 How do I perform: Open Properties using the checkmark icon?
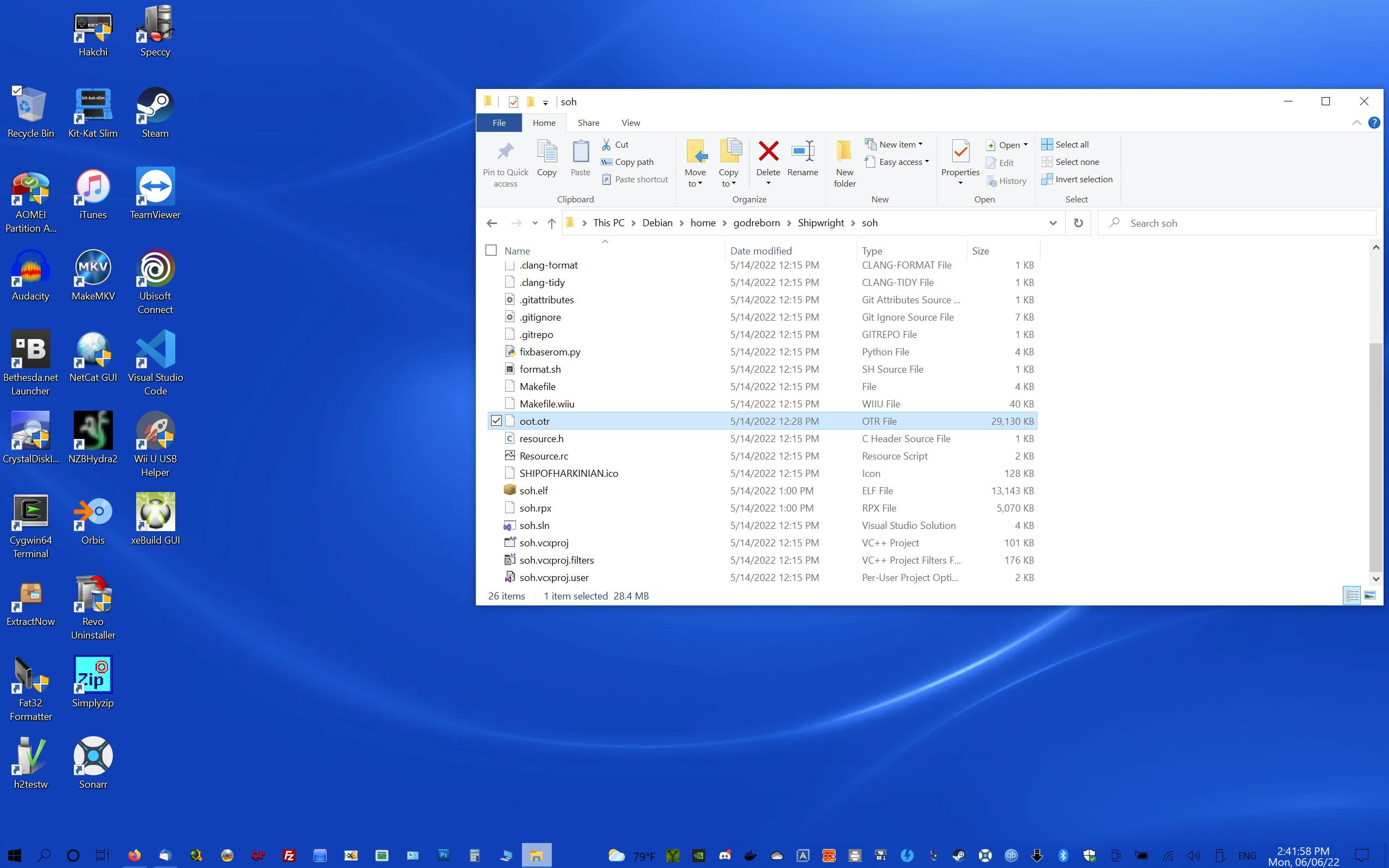pos(960,151)
